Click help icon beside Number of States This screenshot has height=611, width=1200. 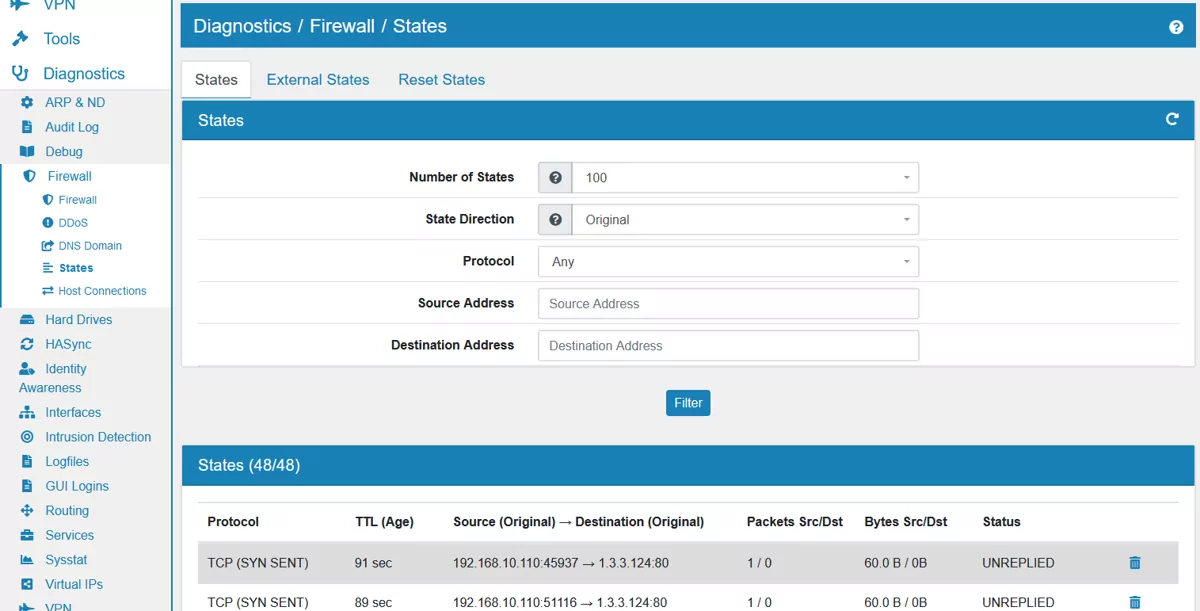[555, 178]
